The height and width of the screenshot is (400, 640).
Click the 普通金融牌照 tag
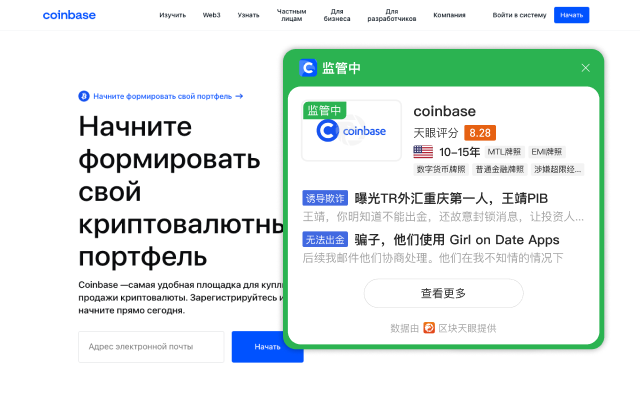[x=500, y=169]
